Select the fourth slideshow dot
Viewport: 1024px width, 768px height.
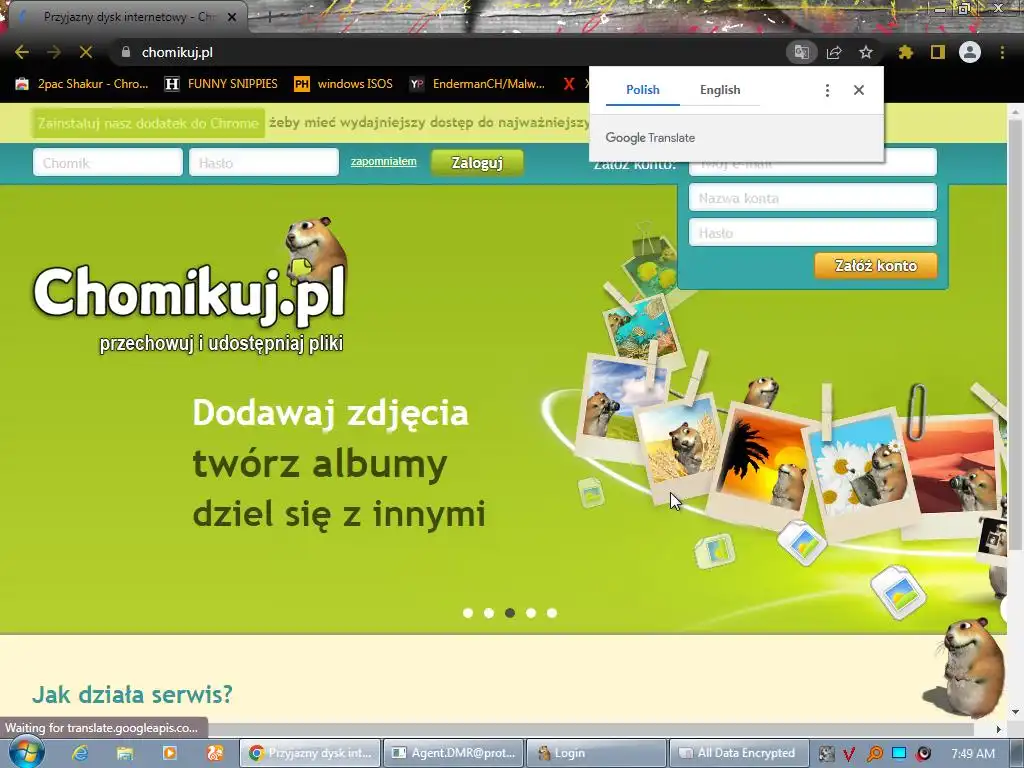tap(531, 613)
